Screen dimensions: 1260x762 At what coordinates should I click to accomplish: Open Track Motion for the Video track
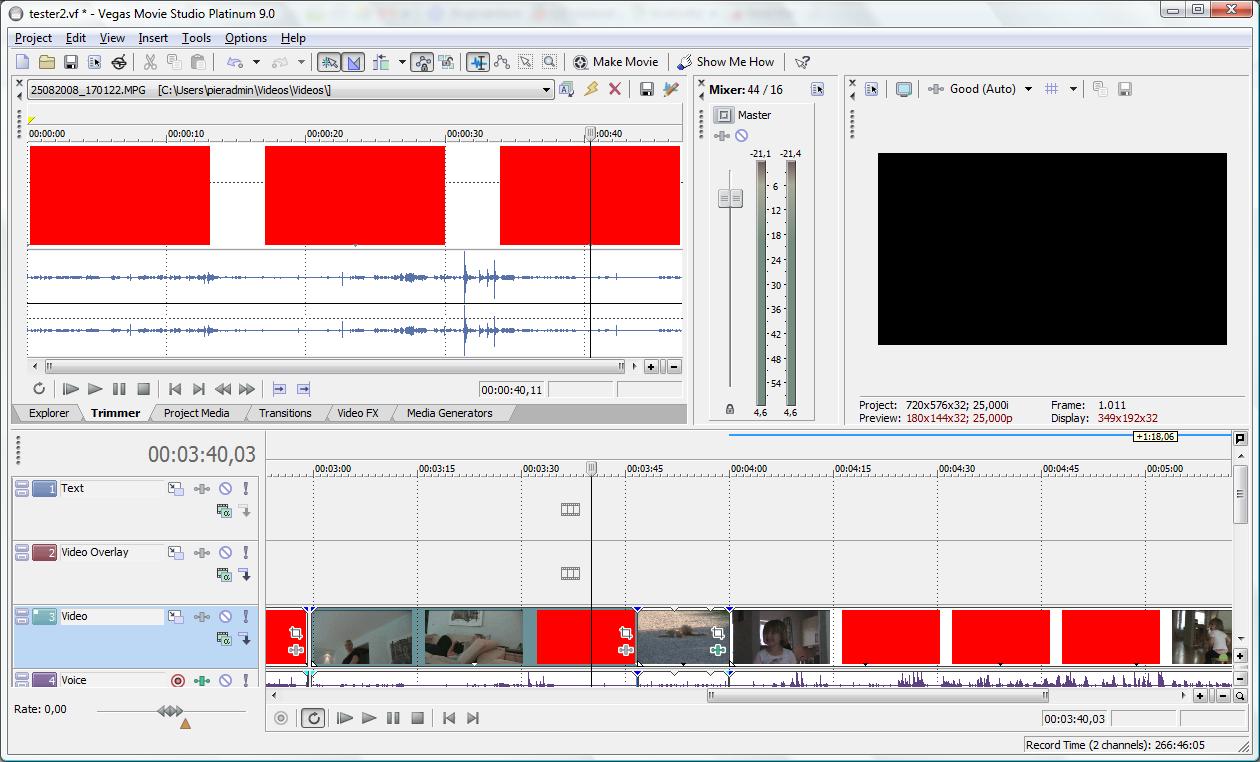tap(176, 617)
